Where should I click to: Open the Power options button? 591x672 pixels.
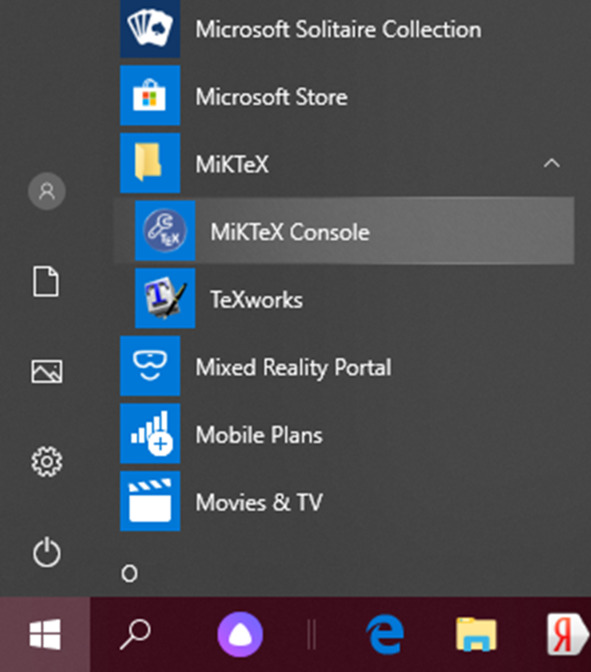[47, 552]
